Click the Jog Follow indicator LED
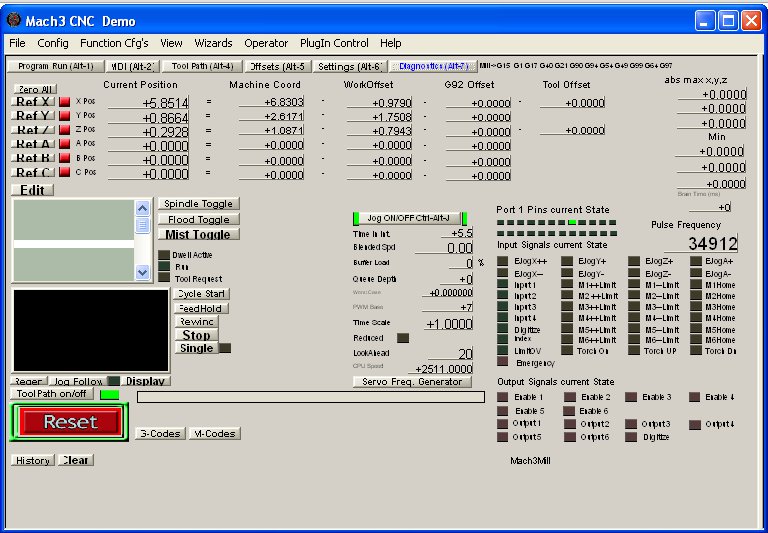Image resolution: width=768 pixels, height=533 pixels. pyautogui.click(x=114, y=381)
